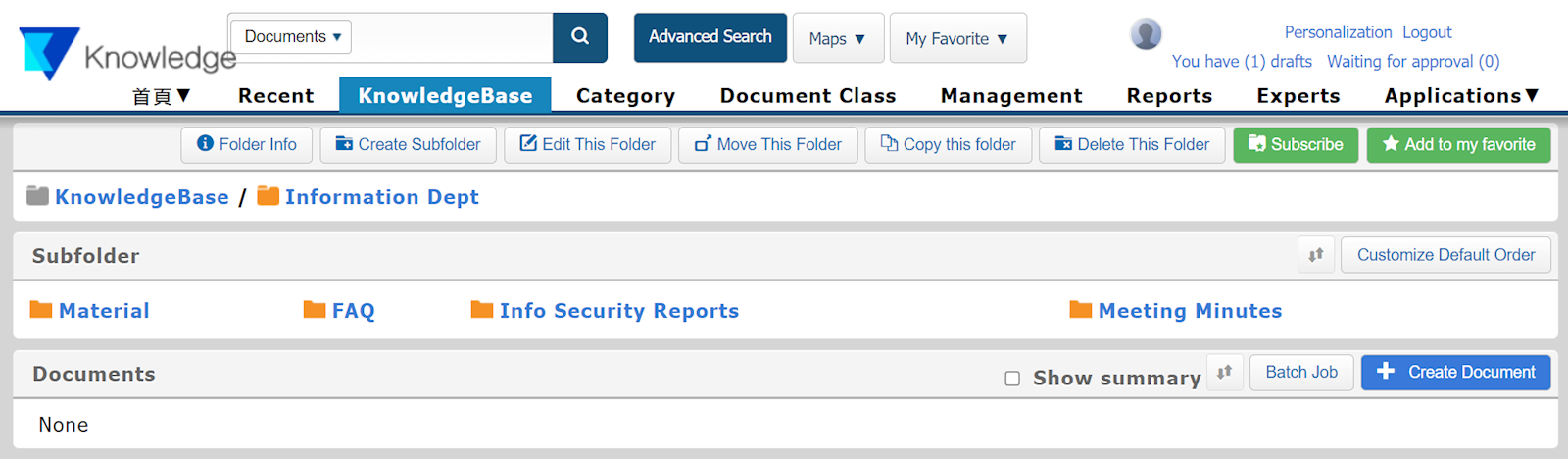Click the Logout link

click(1427, 32)
